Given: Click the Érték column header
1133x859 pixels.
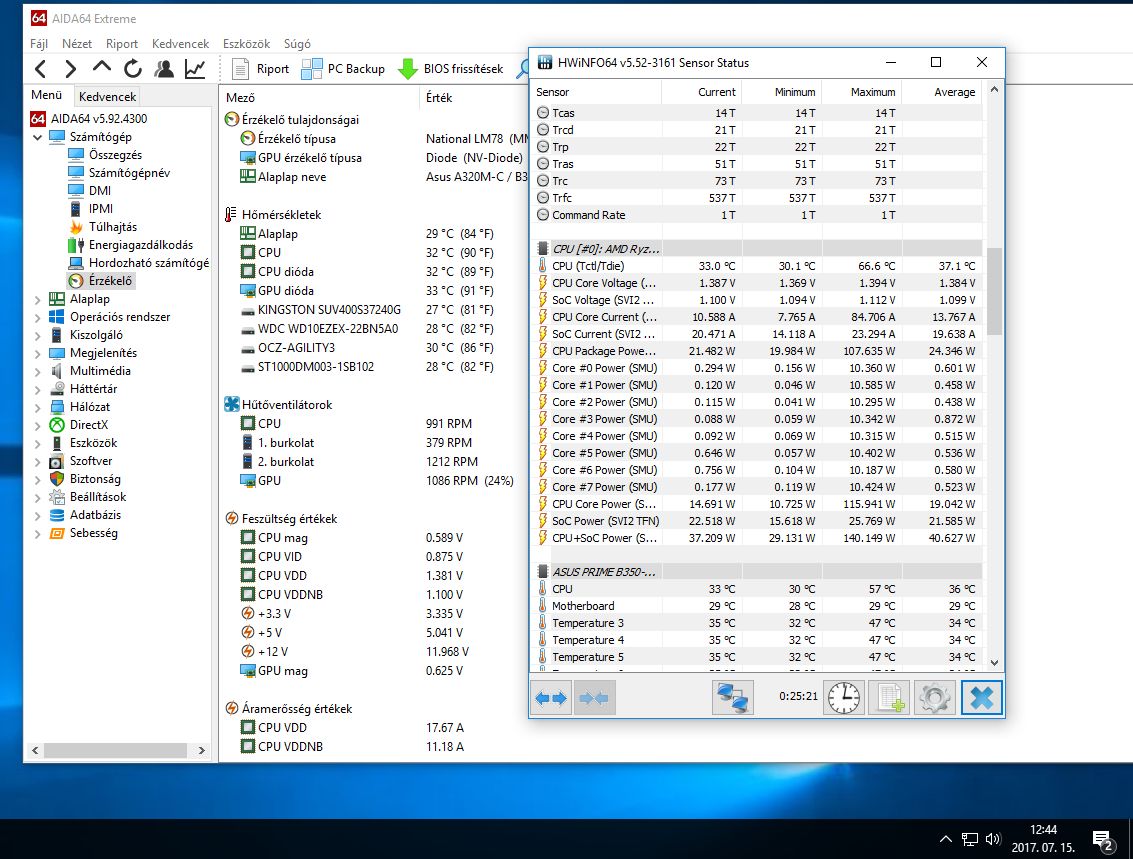Looking at the screenshot, I should tap(474, 98).
